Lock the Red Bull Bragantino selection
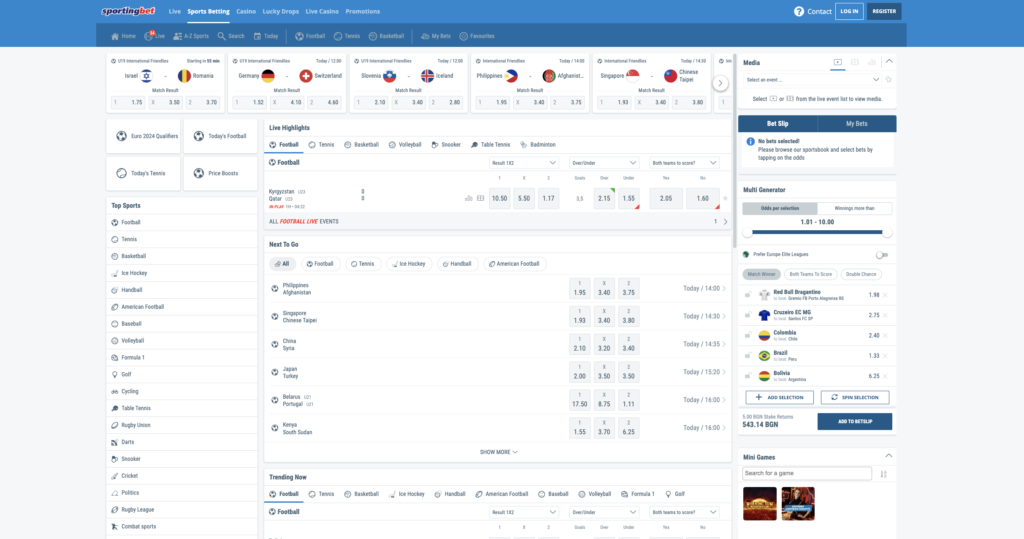Image resolution: width=1024 pixels, height=539 pixels. [748, 295]
